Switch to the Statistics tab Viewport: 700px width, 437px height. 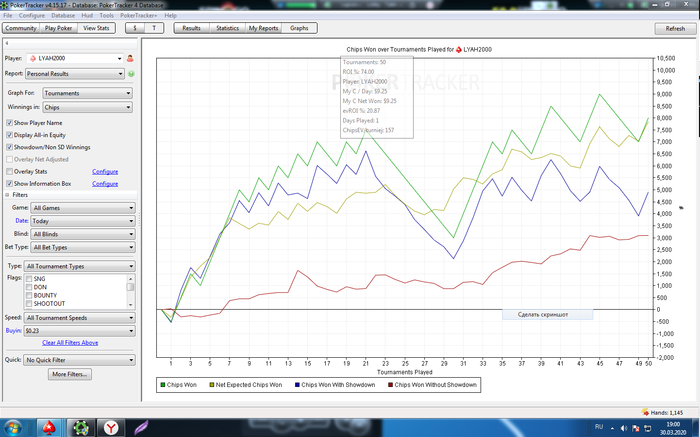click(227, 28)
